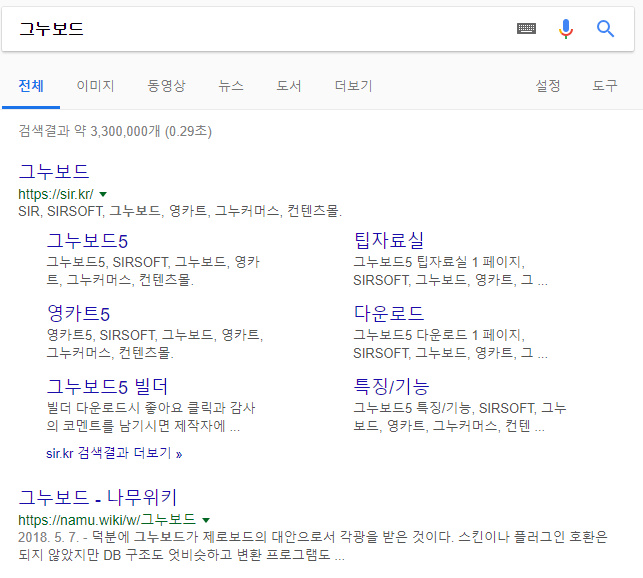Viewport: 643px width, 578px height.
Task: Click the namu.wiki URL text
Action: [107, 520]
